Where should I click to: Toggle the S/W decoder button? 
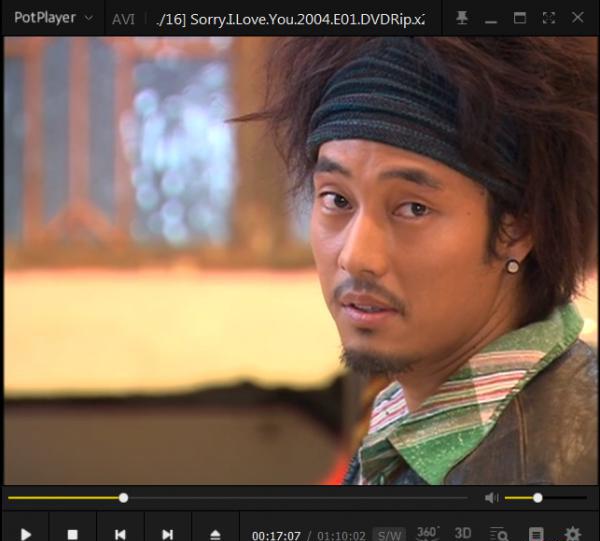[x=389, y=535]
